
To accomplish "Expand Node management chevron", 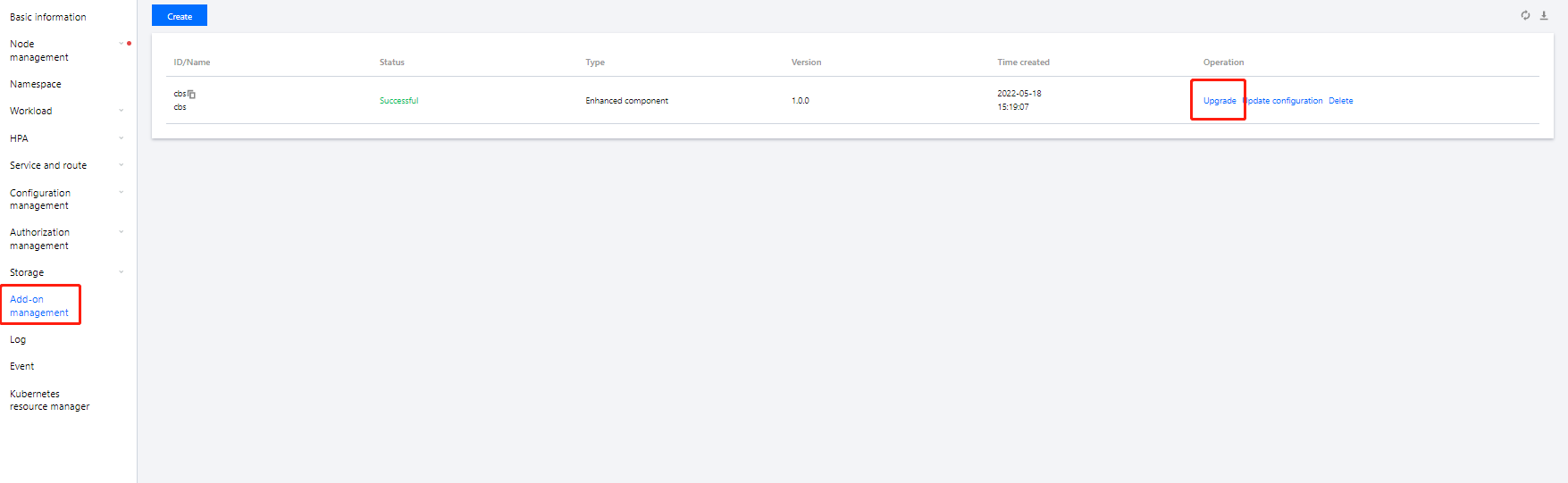I will point(122,44).
